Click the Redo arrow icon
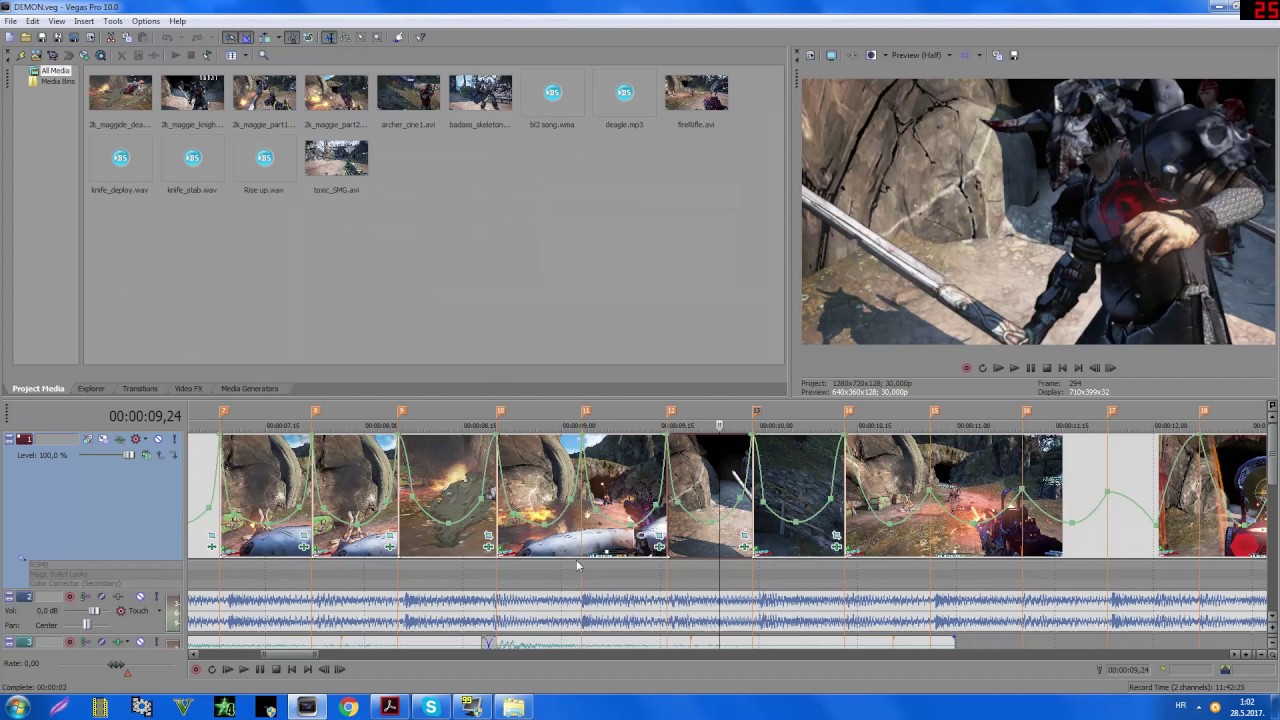Image resolution: width=1280 pixels, height=720 pixels. 199,37
